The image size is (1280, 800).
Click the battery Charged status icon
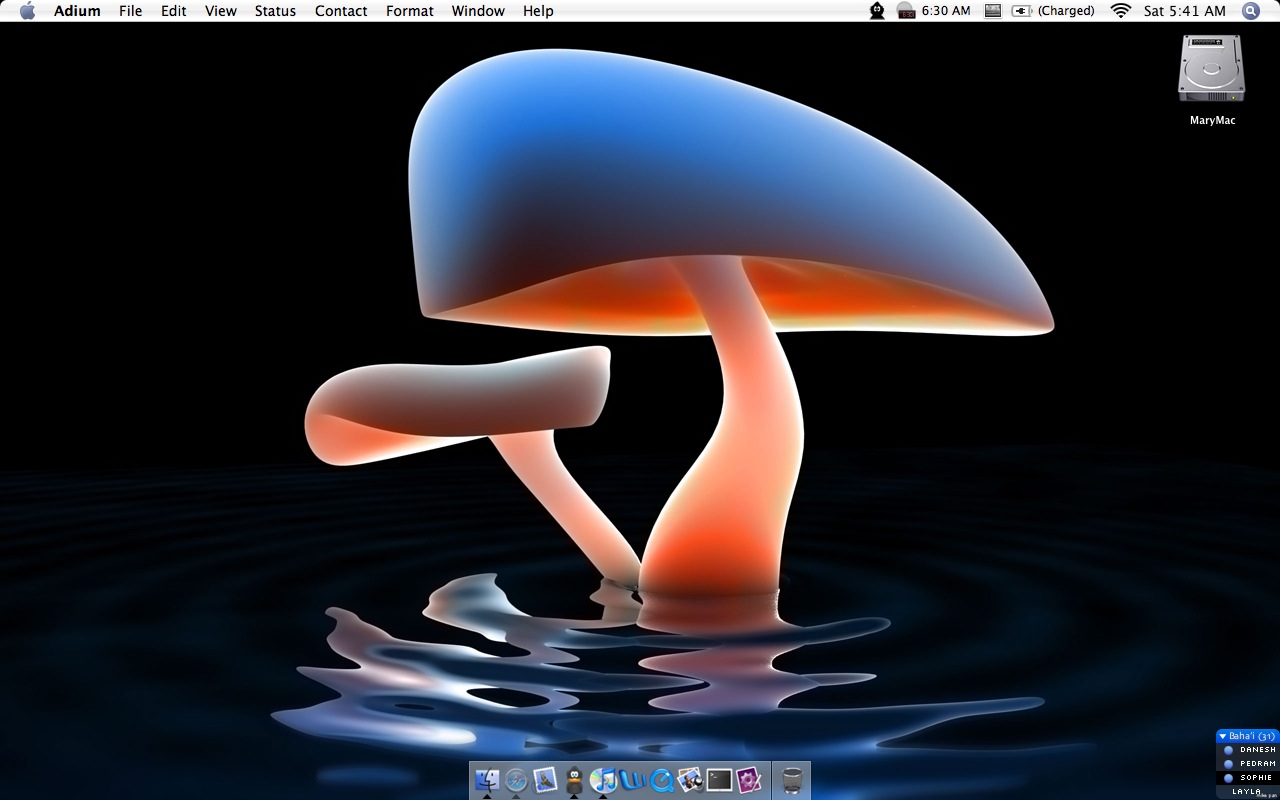click(x=1053, y=11)
